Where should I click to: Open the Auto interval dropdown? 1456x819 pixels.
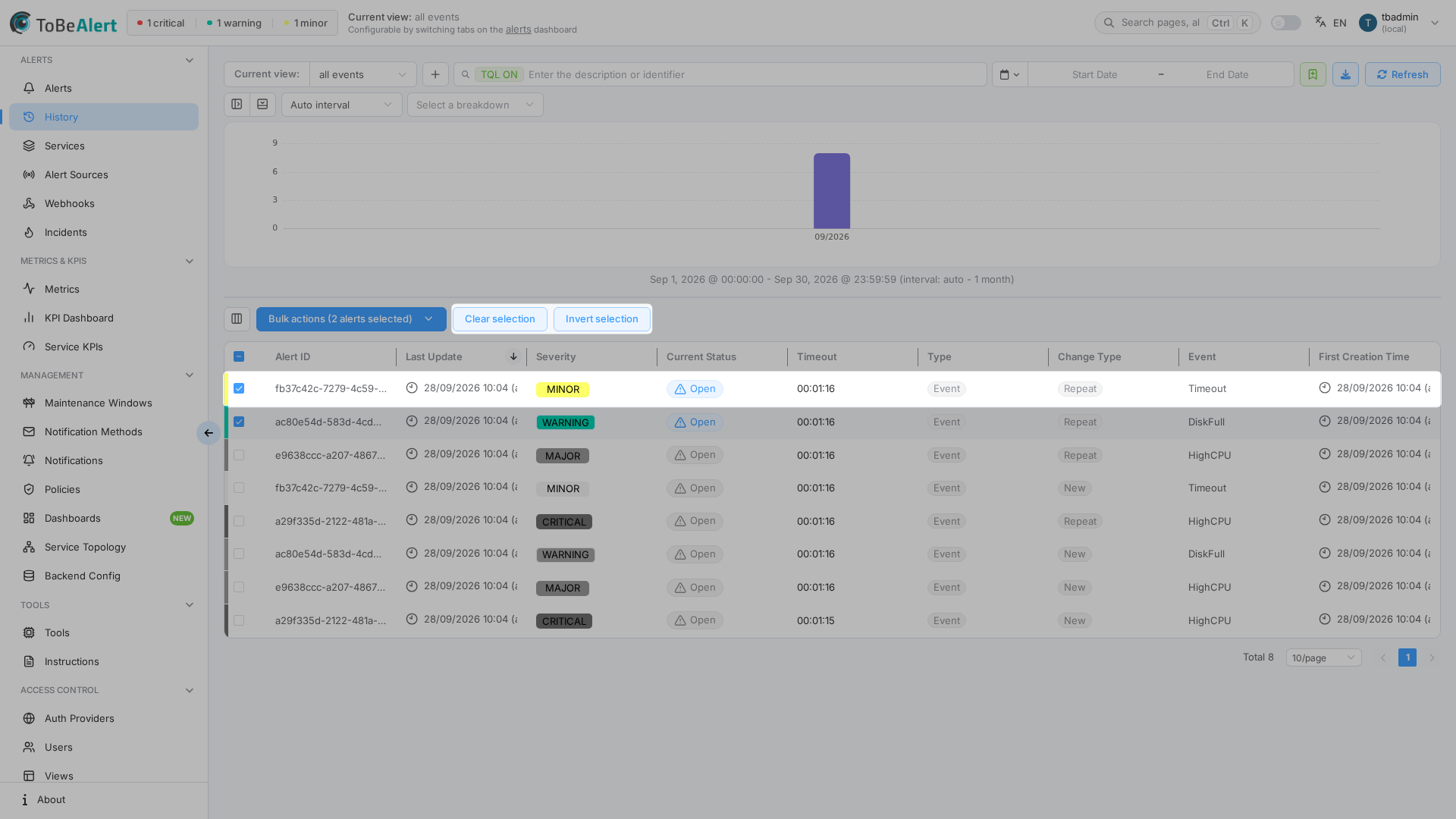(341, 105)
